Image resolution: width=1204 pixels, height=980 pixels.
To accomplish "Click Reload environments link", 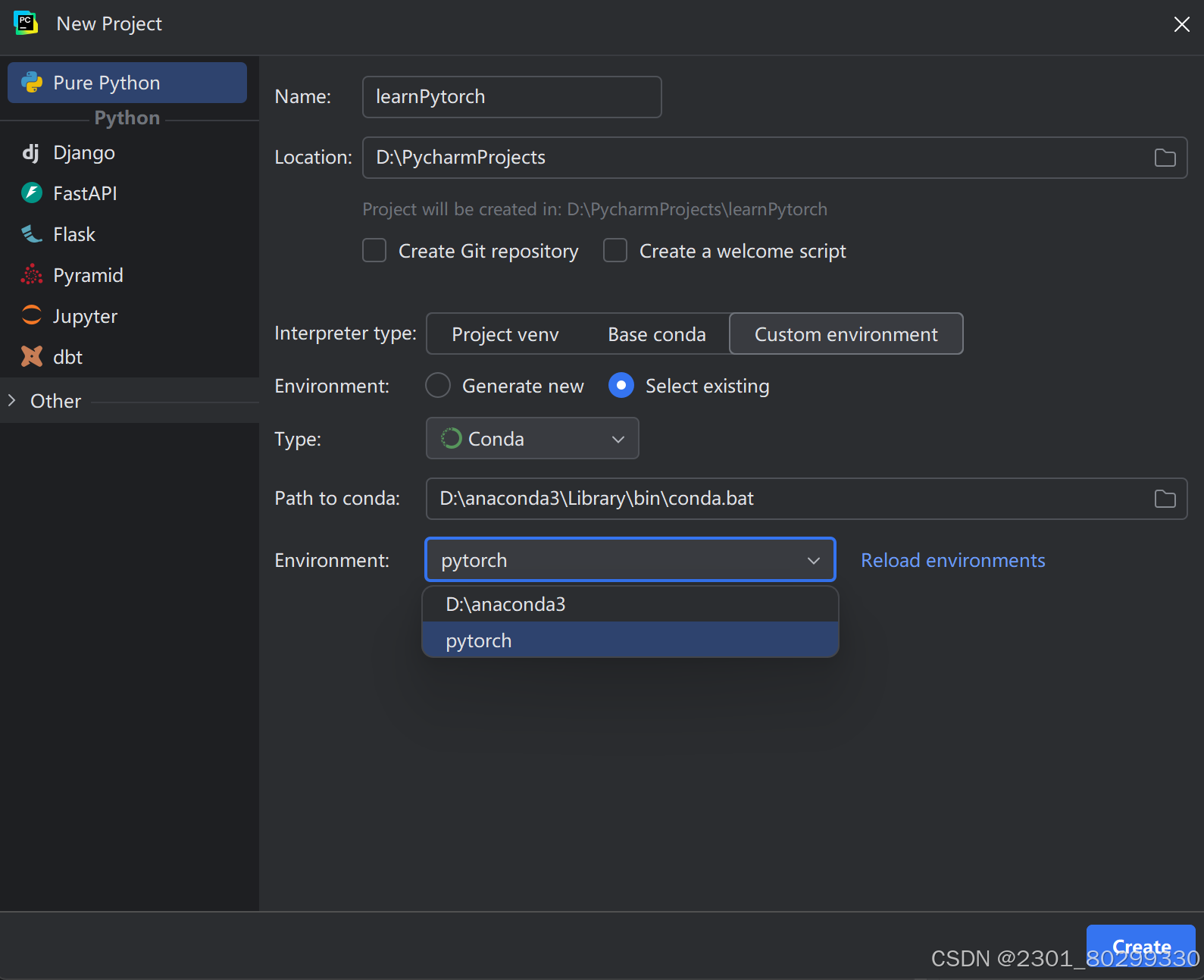I will [x=953, y=560].
